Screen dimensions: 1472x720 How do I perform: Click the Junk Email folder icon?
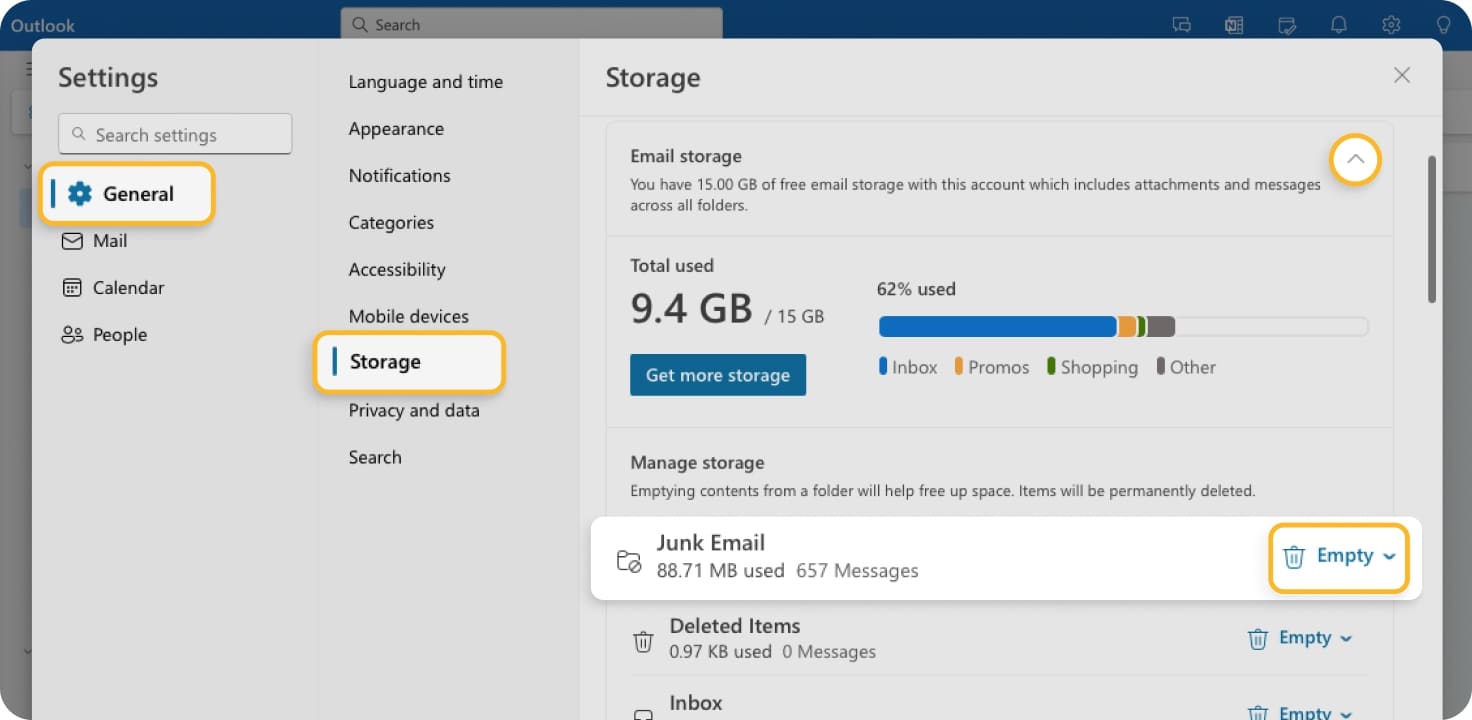point(629,562)
